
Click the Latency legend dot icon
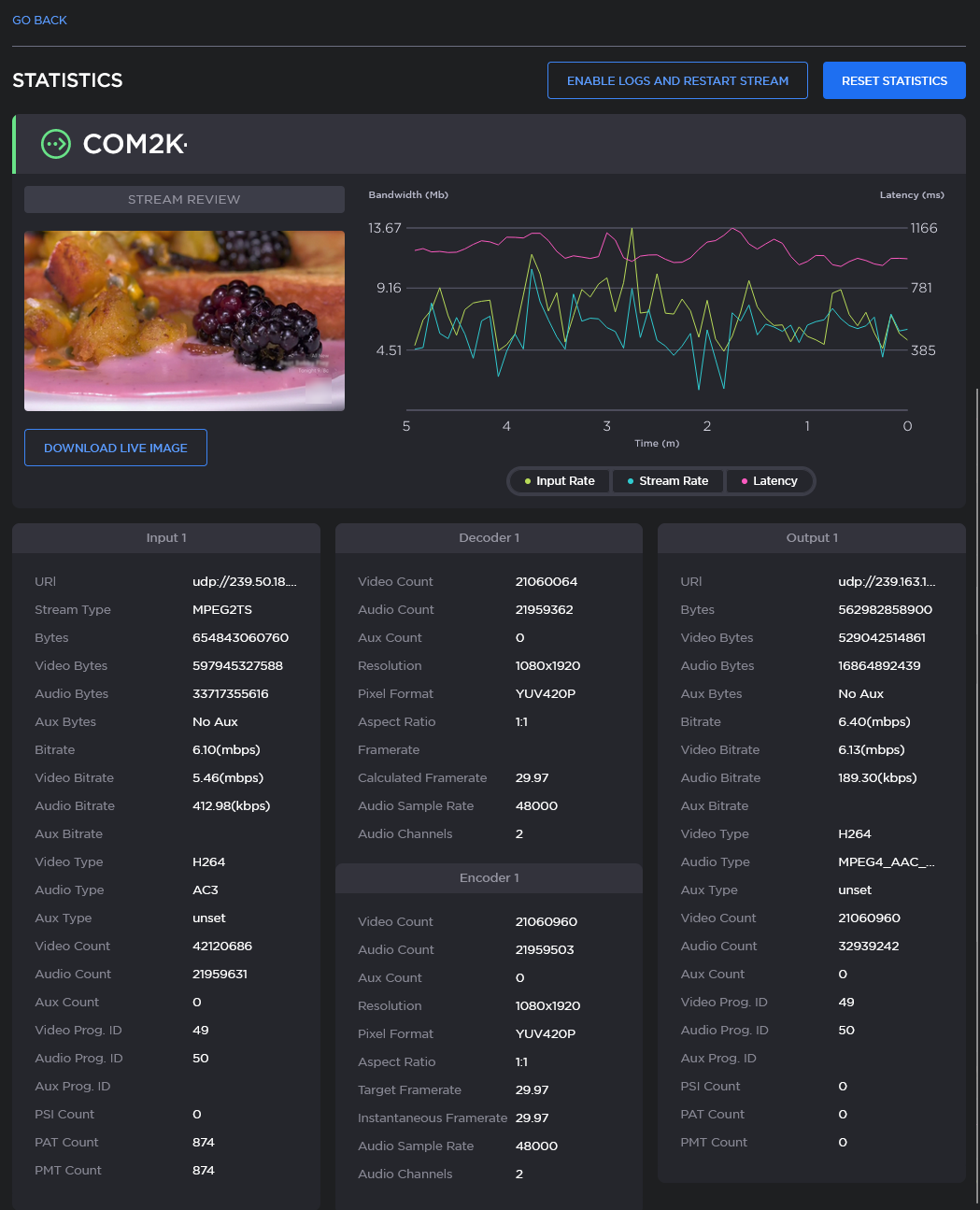tap(745, 480)
